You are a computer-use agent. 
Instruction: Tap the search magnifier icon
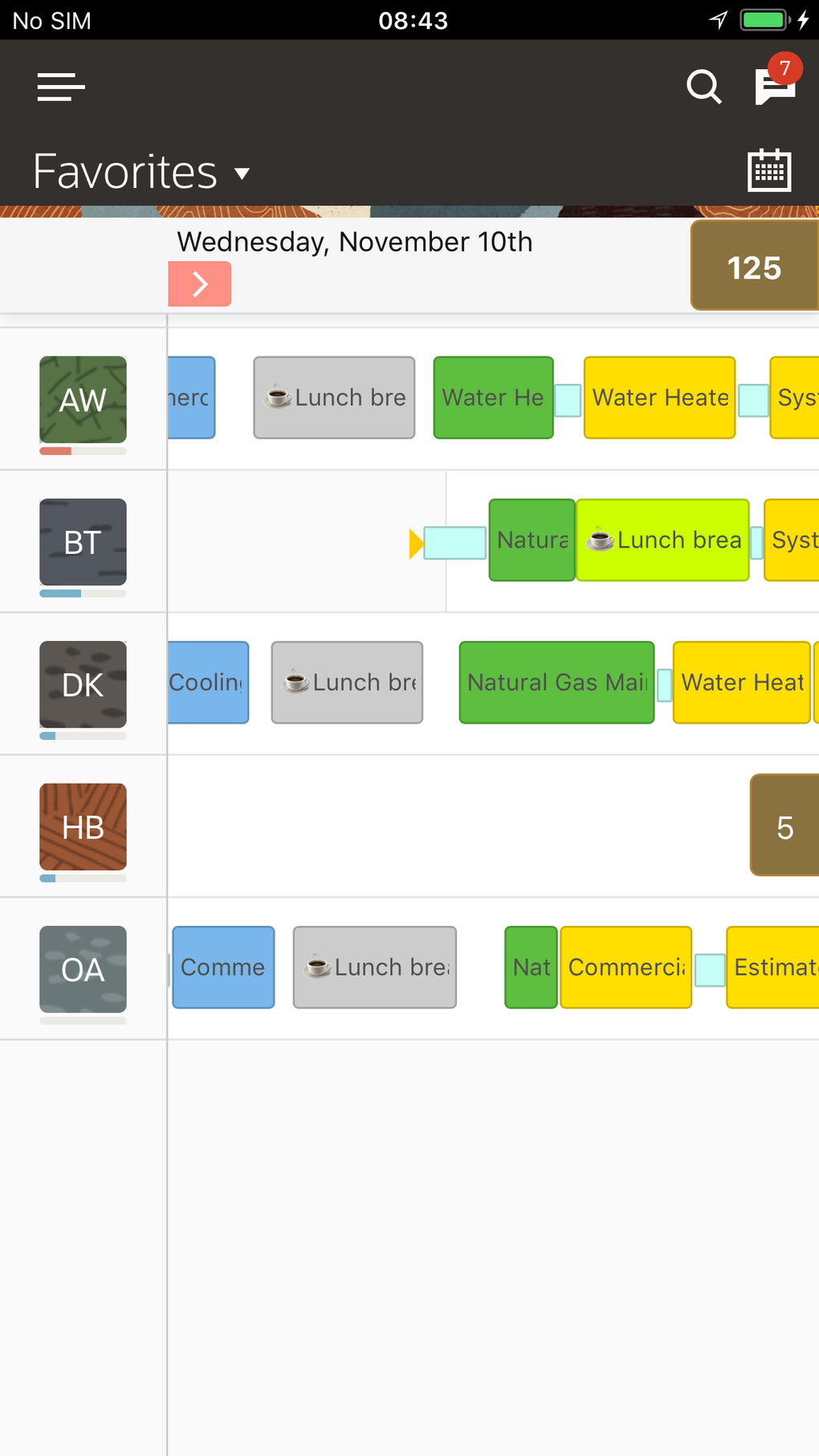(x=703, y=87)
